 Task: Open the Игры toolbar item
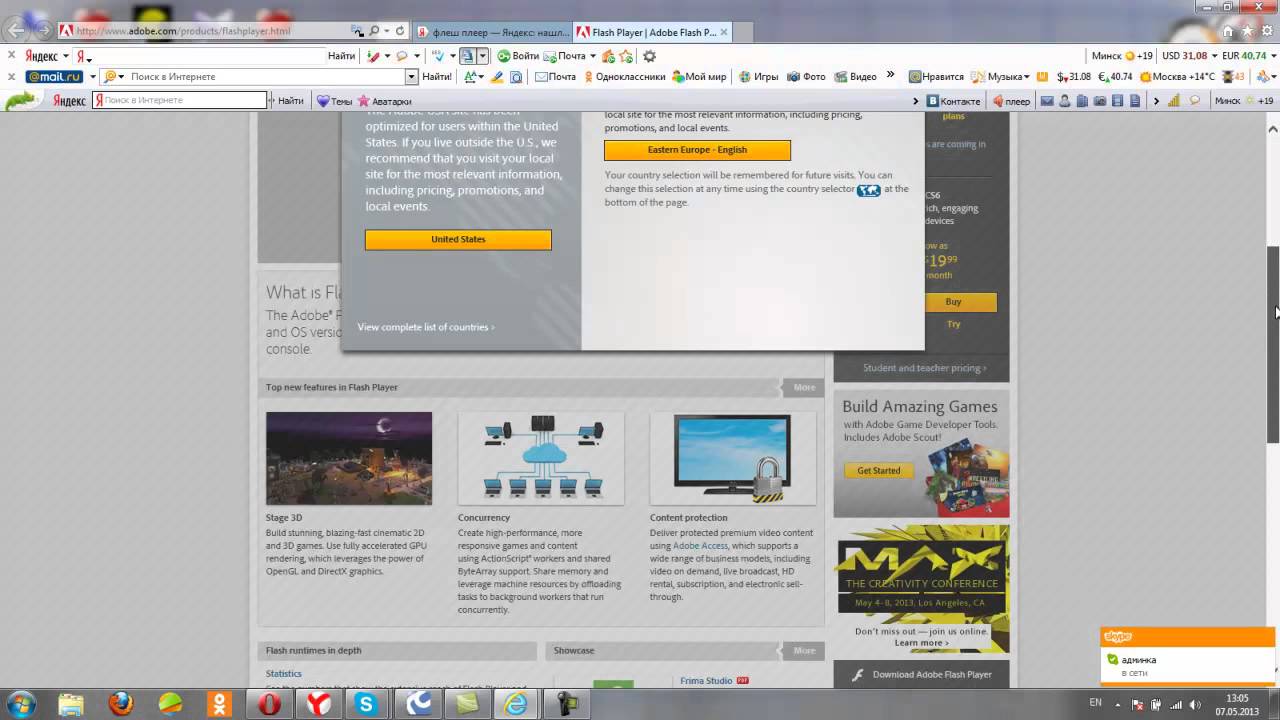coord(758,76)
